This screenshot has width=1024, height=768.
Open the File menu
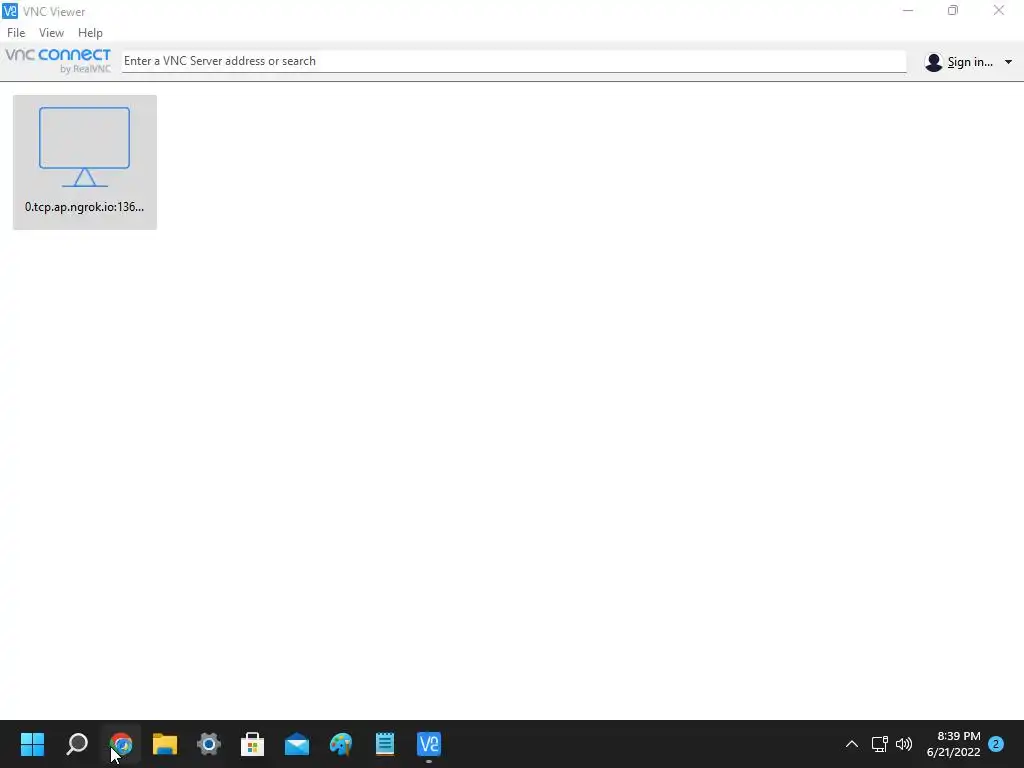[16, 33]
